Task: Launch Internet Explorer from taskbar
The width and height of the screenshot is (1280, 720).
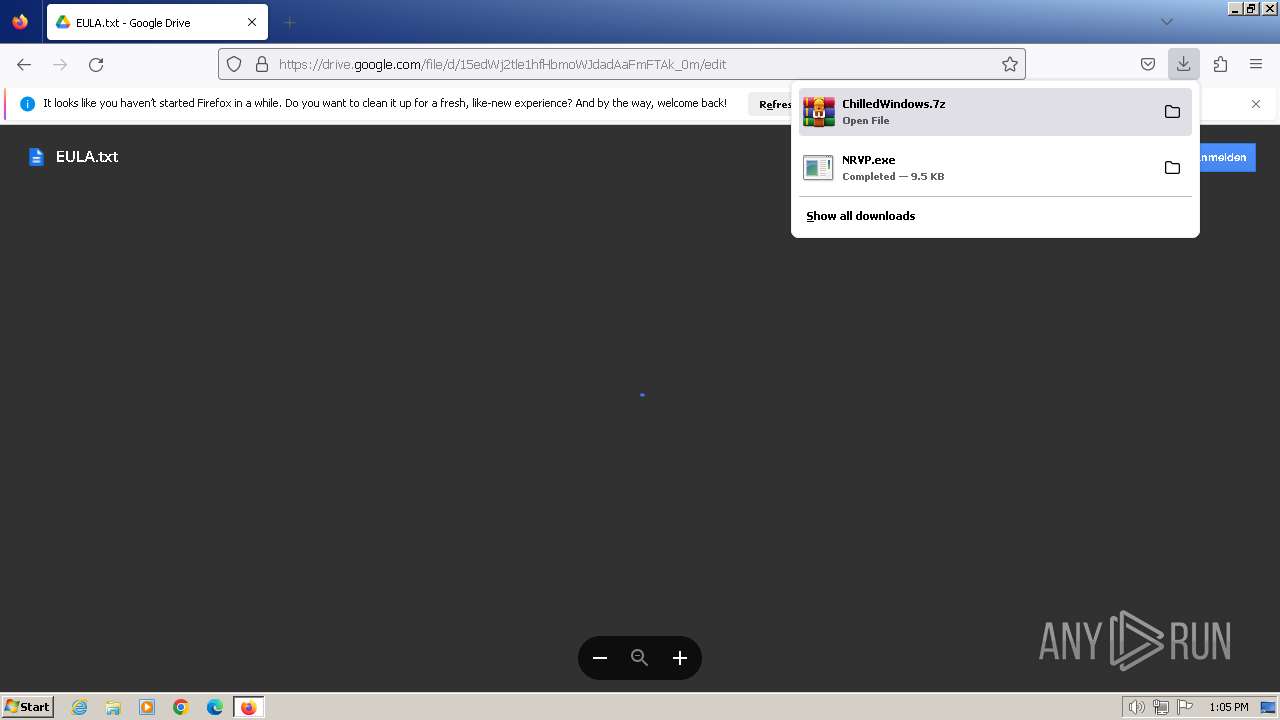Action: pos(80,707)
